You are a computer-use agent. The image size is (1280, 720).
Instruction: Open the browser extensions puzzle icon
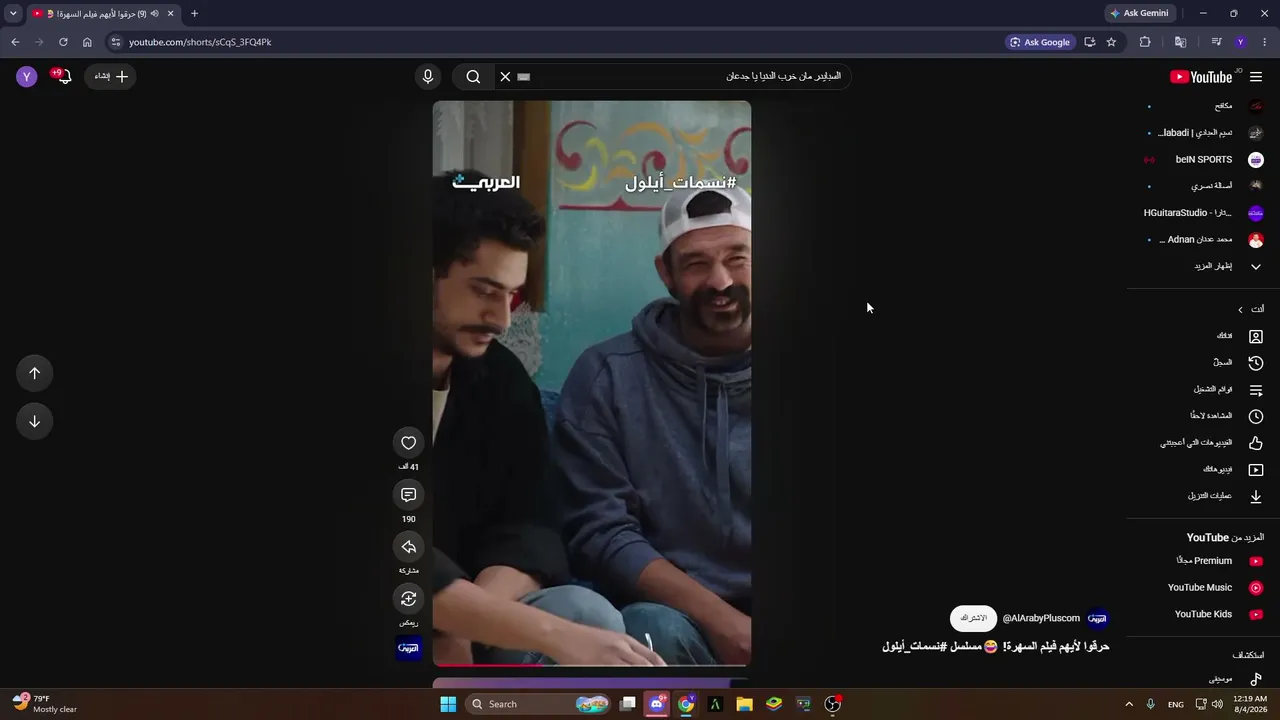(x=1145, y=42)
